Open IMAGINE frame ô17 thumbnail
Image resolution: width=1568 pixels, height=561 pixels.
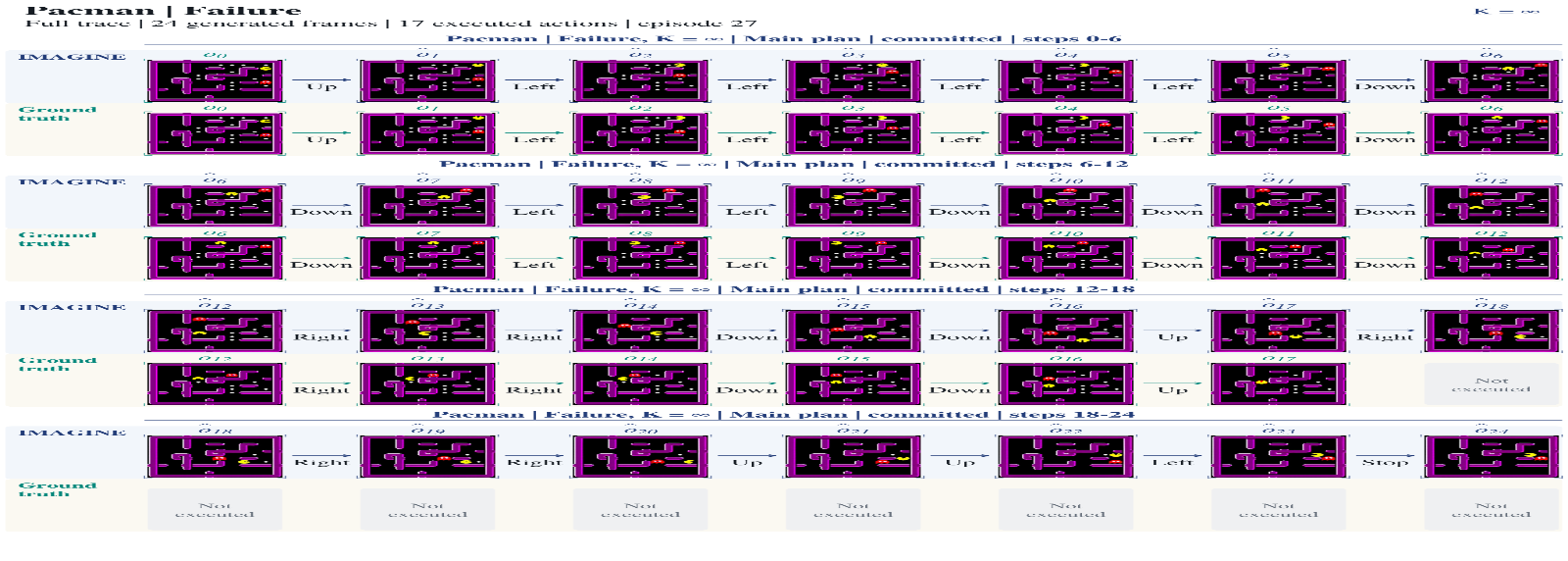pos(1279,331)
